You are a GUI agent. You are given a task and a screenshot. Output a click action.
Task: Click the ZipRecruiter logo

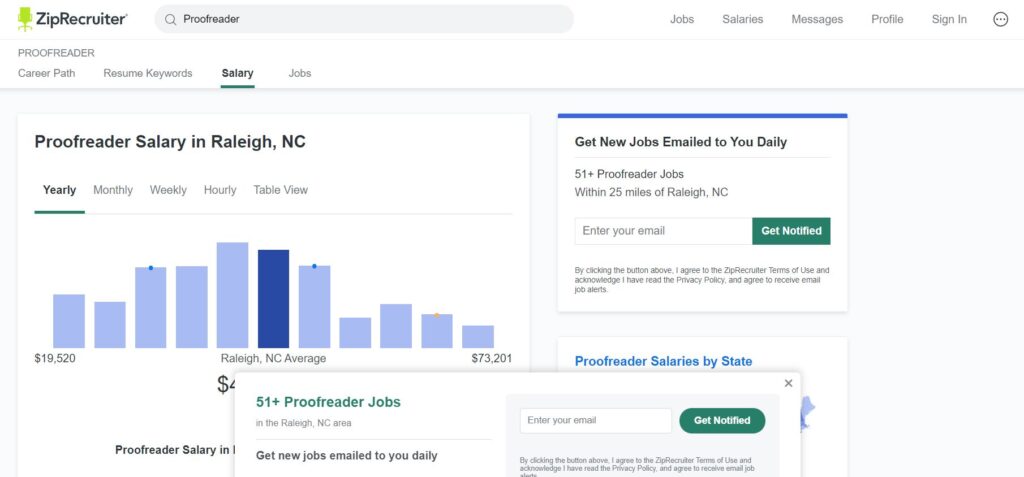[x=72, y=19]
